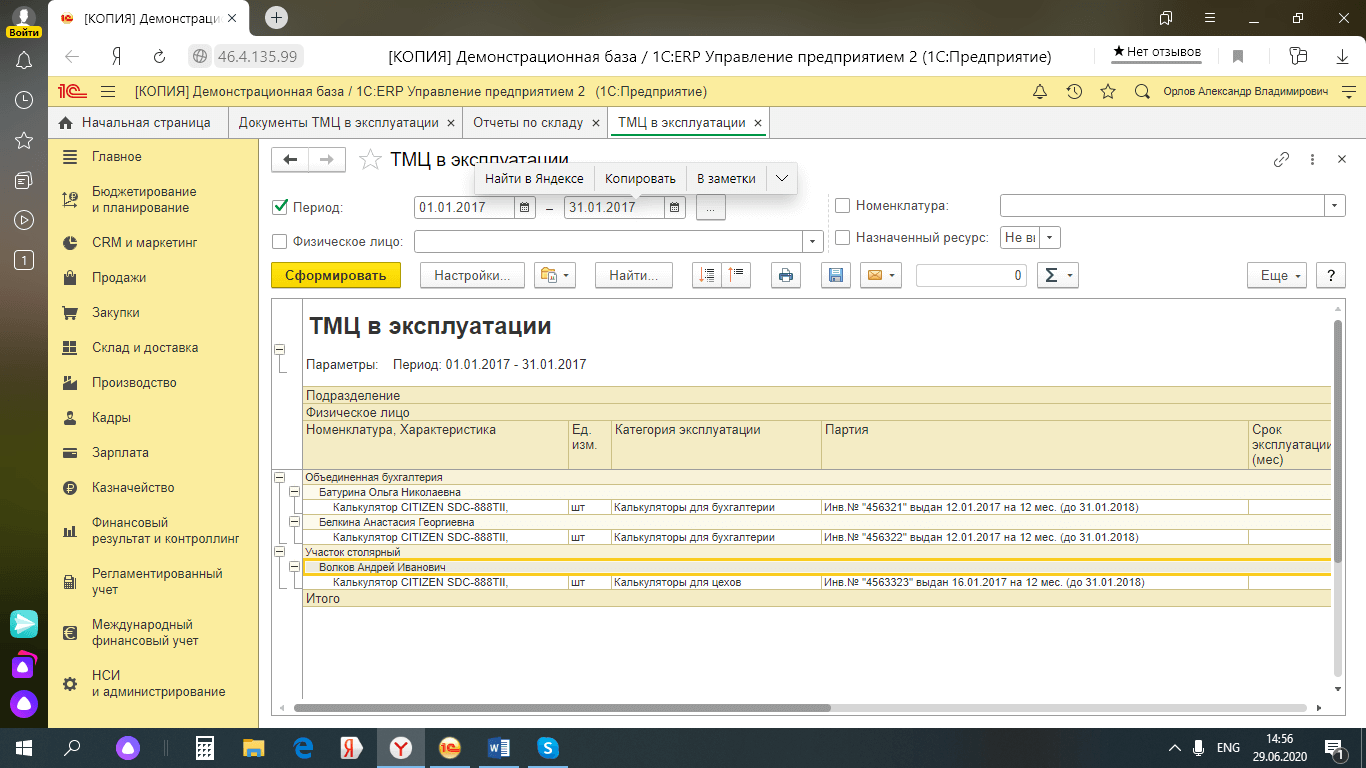Open history clock icon in 1C header
The height and width of the screenshot is (768, 1366).
point(1074,91)
